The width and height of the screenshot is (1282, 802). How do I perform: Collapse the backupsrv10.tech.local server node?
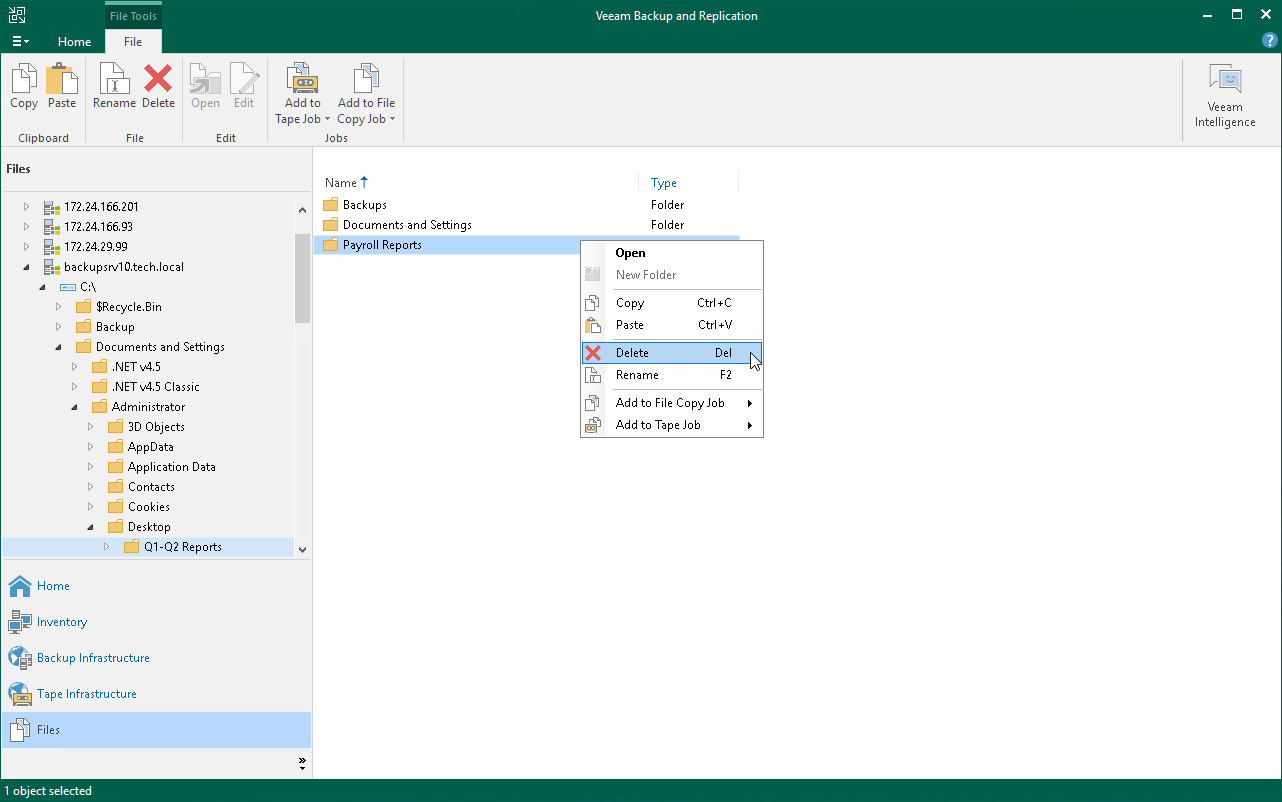[27, 267]
